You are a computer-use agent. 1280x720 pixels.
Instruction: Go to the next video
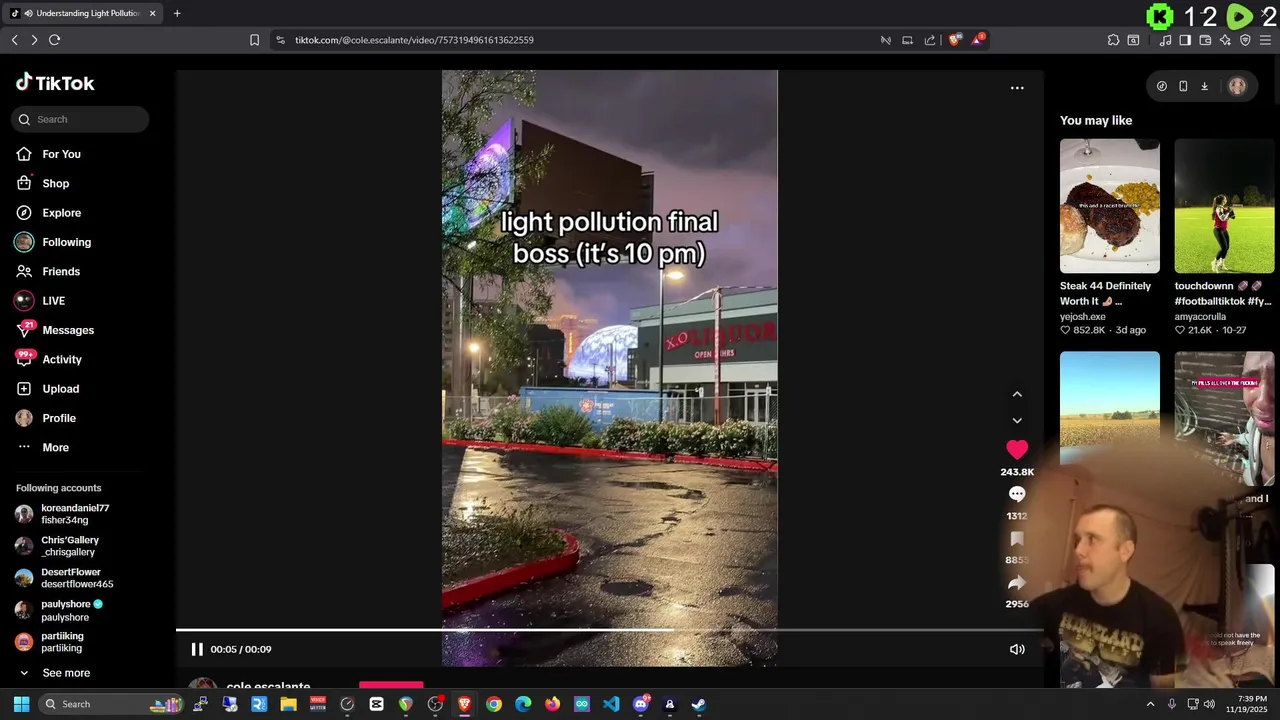coord(1017,421)
